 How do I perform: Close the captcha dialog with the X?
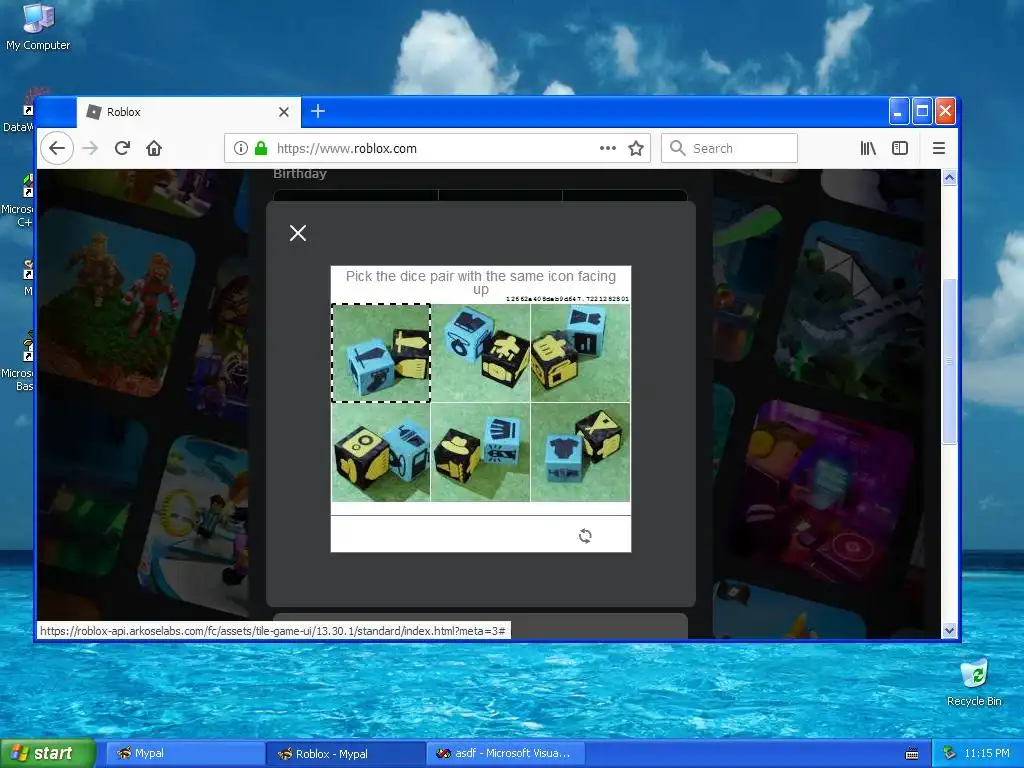coord(298,233)
